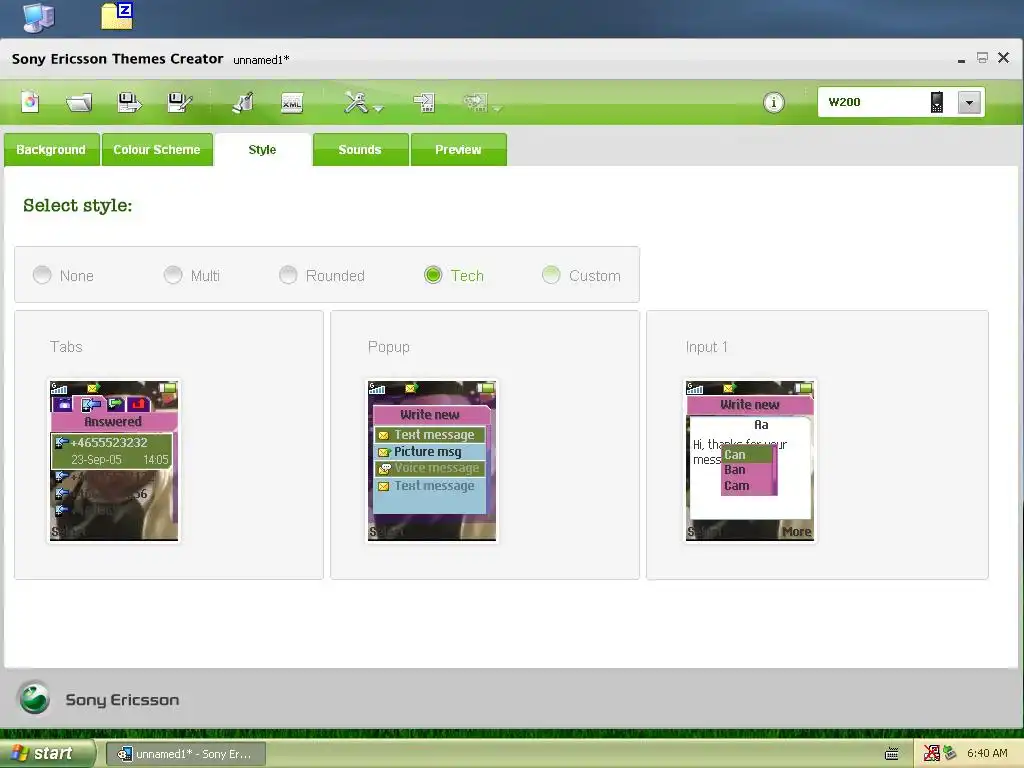Viewport: 1024px width, 768px height.
Task: Open the Windows start button
Action: pyautogui.click(x=46, y=754)
